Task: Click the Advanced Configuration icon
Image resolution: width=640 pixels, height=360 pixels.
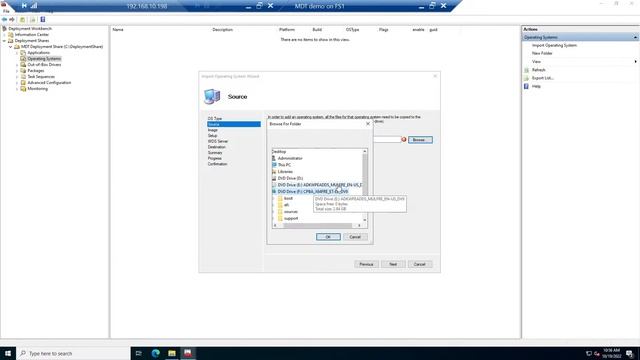Action: coord(23,82)
